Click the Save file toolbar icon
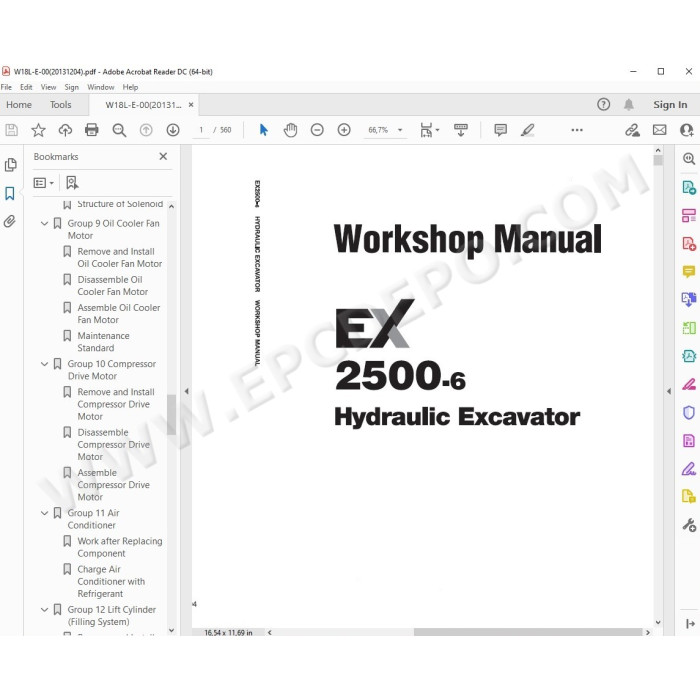The image size is (700, 700). pos(11,130)
